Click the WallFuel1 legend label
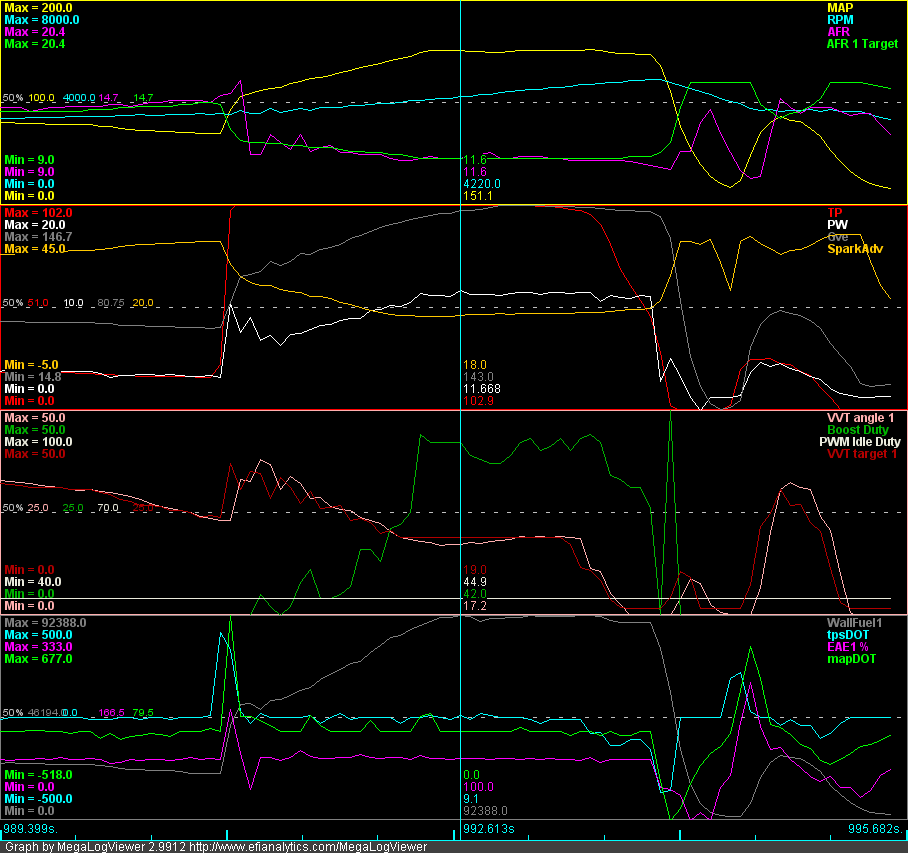908x853 pixels. 854,623
